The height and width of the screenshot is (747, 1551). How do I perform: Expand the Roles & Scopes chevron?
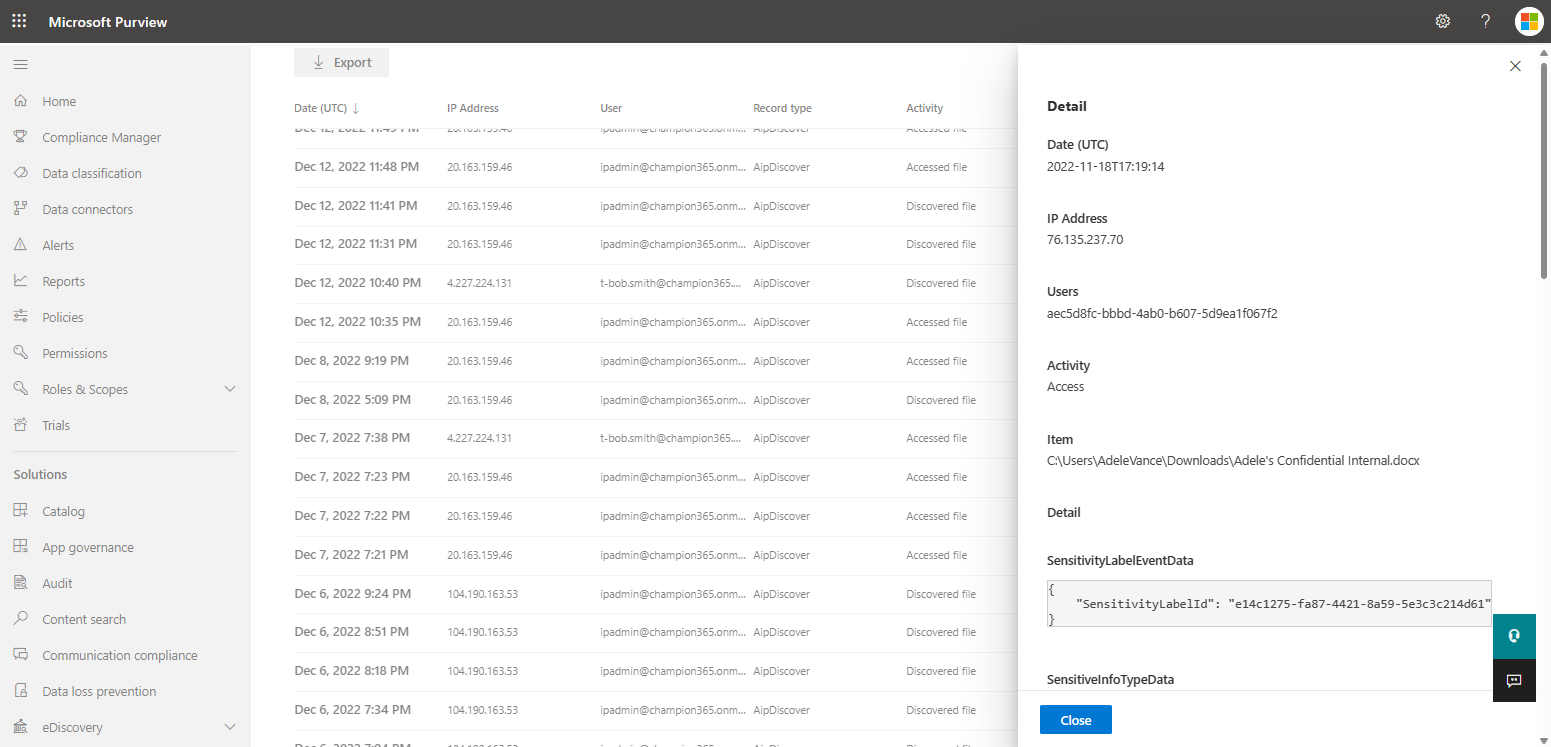pyautogui.click(x=230, y=389)
